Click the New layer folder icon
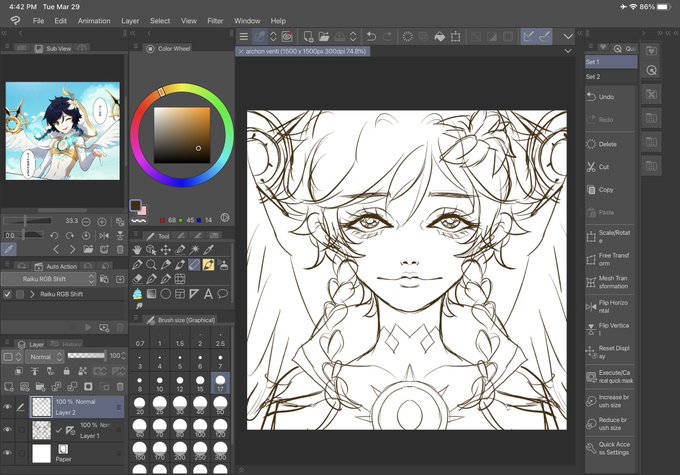Screen dimensions: 680x475 tap(40, 386)
